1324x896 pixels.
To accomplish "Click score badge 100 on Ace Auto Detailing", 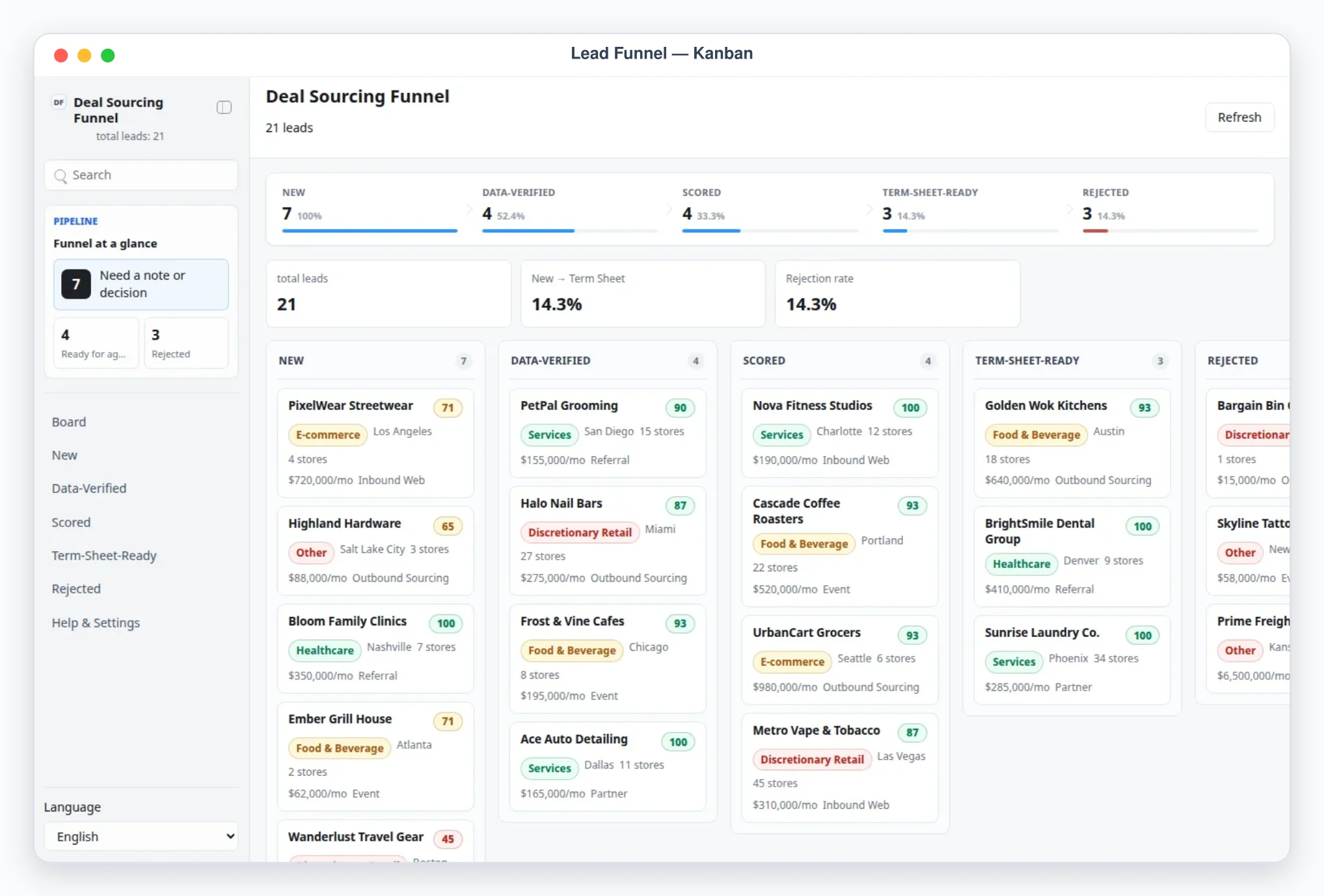I will coord(678,741).
